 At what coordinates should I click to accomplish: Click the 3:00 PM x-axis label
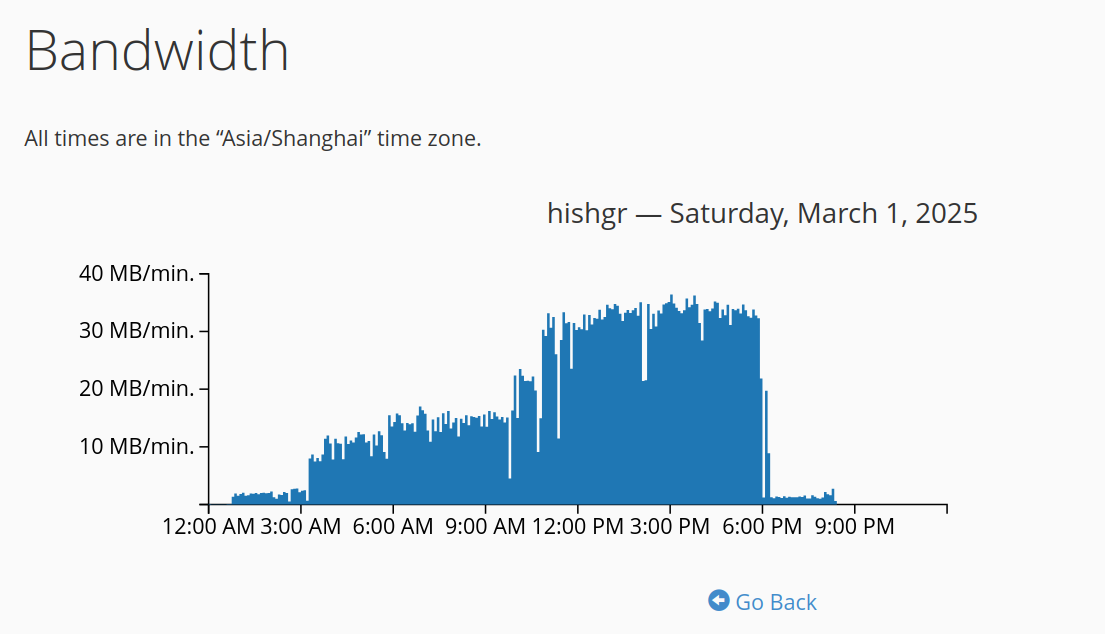tap(669, 526)
